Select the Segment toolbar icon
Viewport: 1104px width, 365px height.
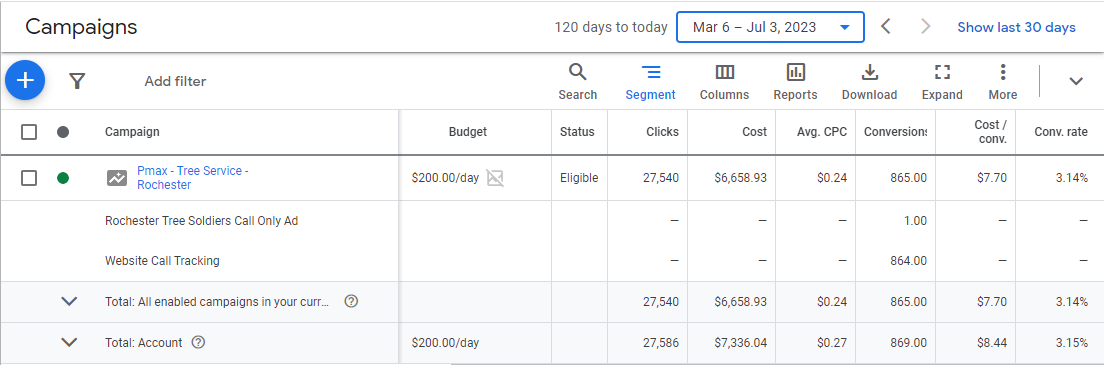(x=651, y=82)
